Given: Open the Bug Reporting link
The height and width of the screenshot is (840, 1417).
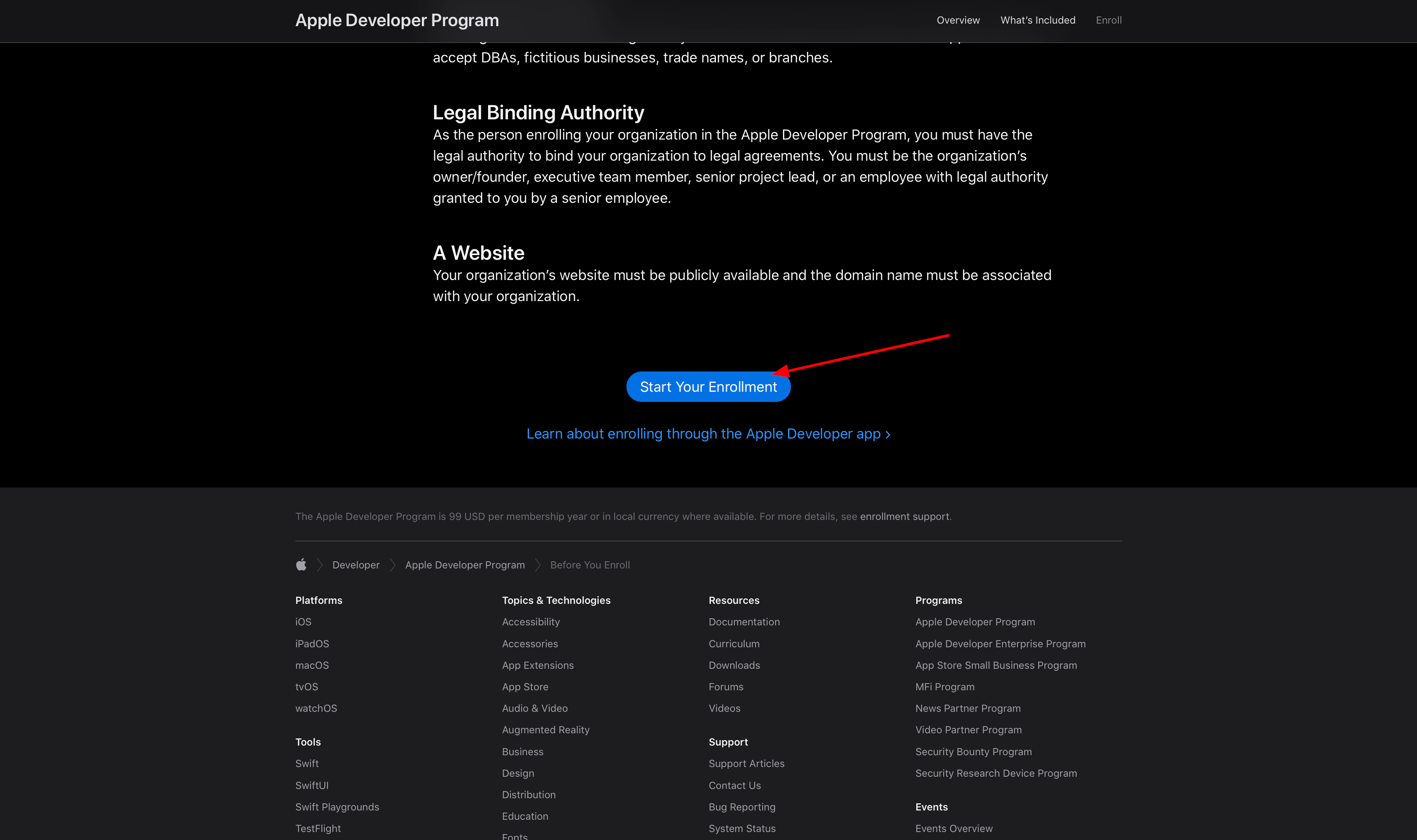Looking at the screenshot, I should [x=742, y=807].
